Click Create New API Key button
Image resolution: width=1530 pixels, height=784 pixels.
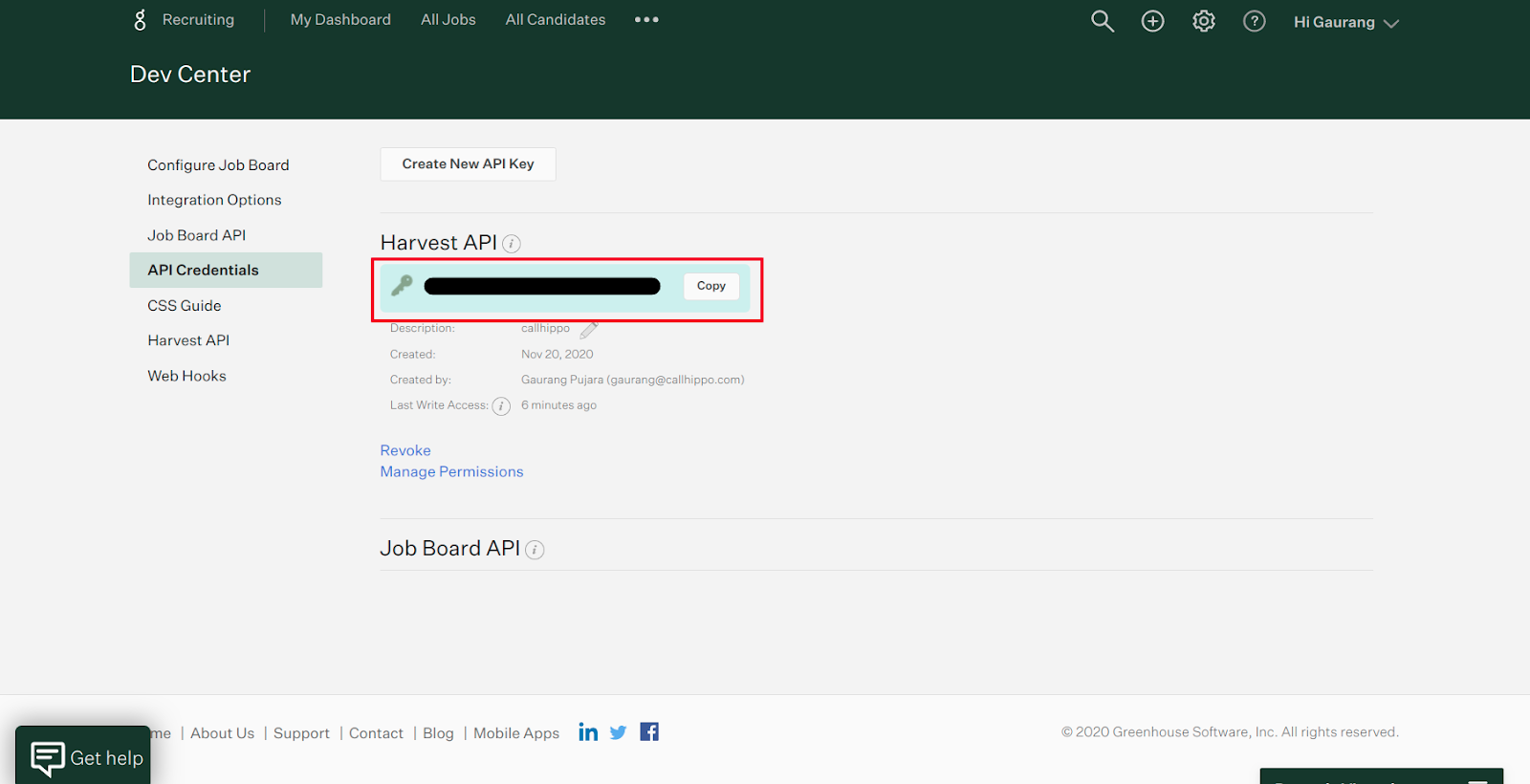point(468,163)
